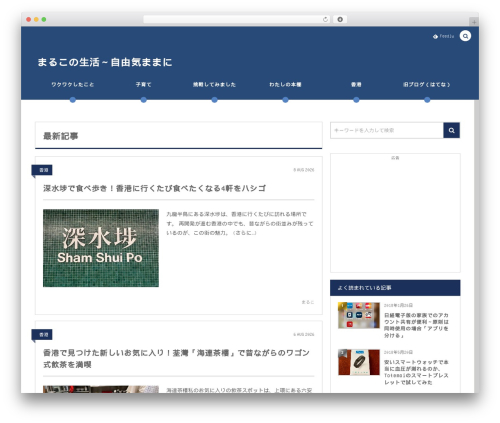Open the article titled 深水埗で食べ歩き
500x423 pixels.
pos(154,188)
